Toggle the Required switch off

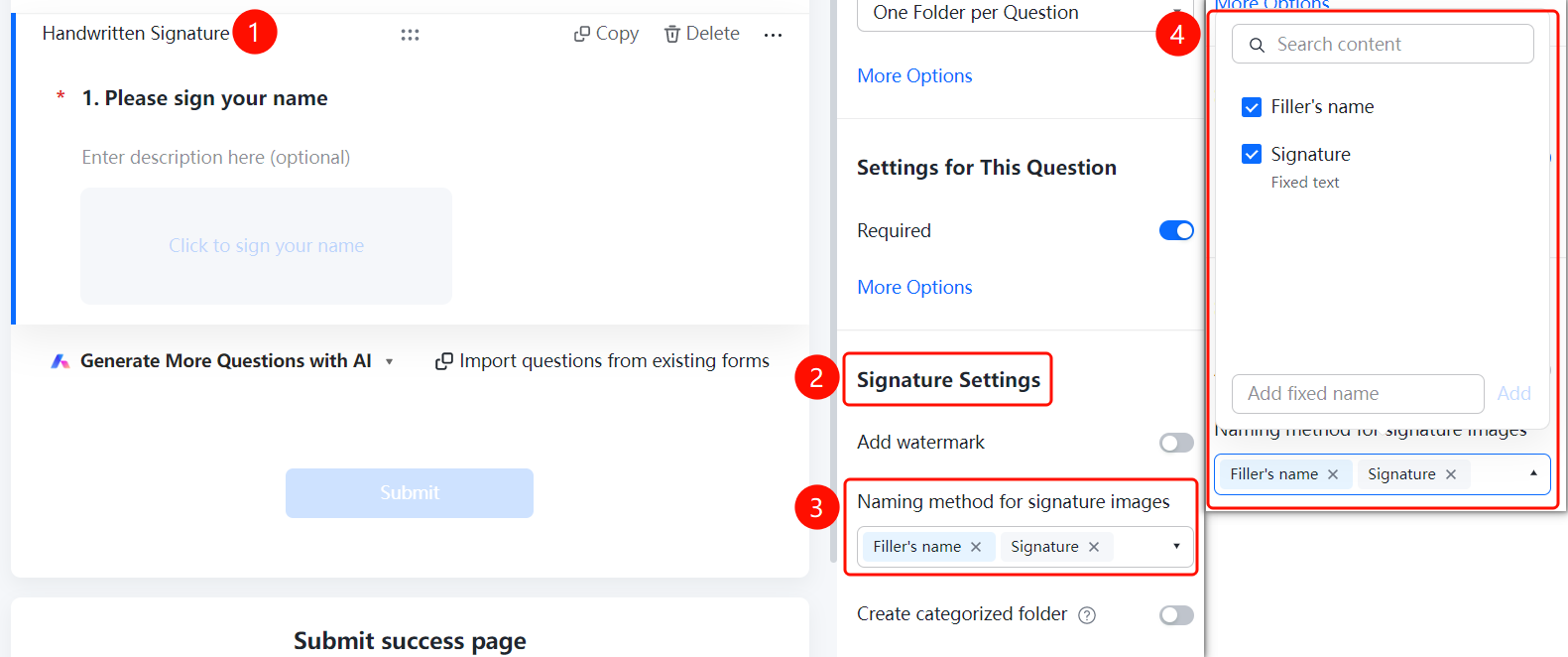pyautogui.click(x=1176, y=230)
